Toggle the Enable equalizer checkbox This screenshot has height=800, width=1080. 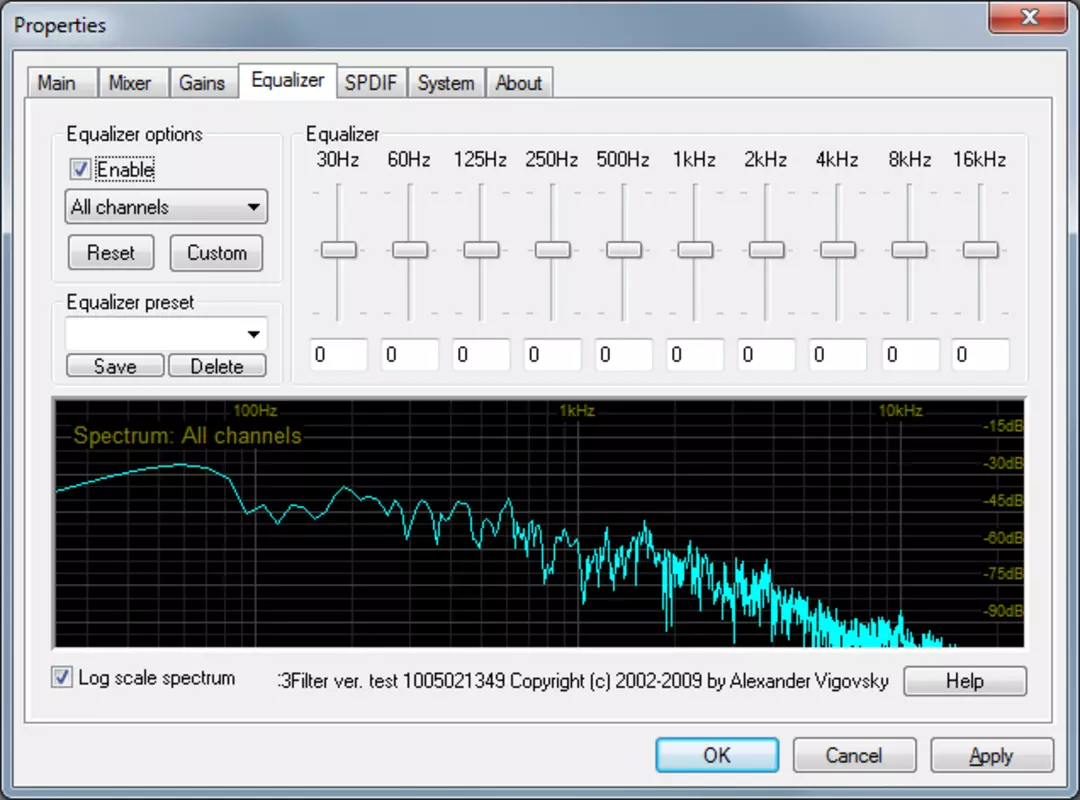point(80,170)
